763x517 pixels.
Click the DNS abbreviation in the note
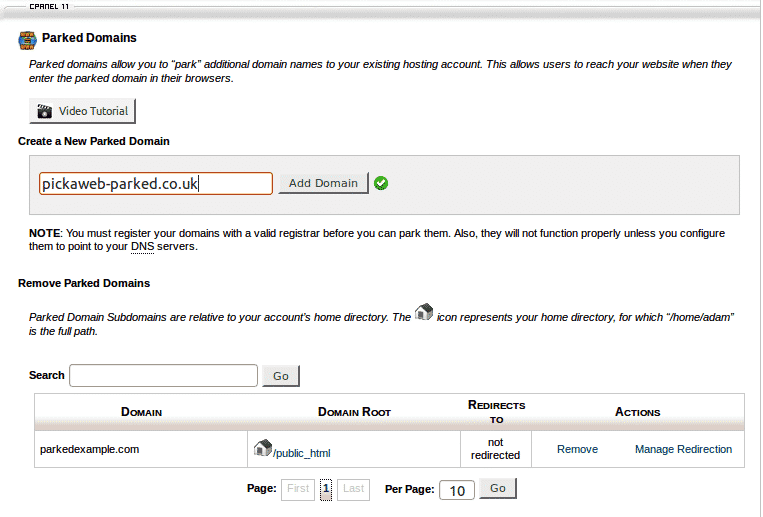coord(141,246)
